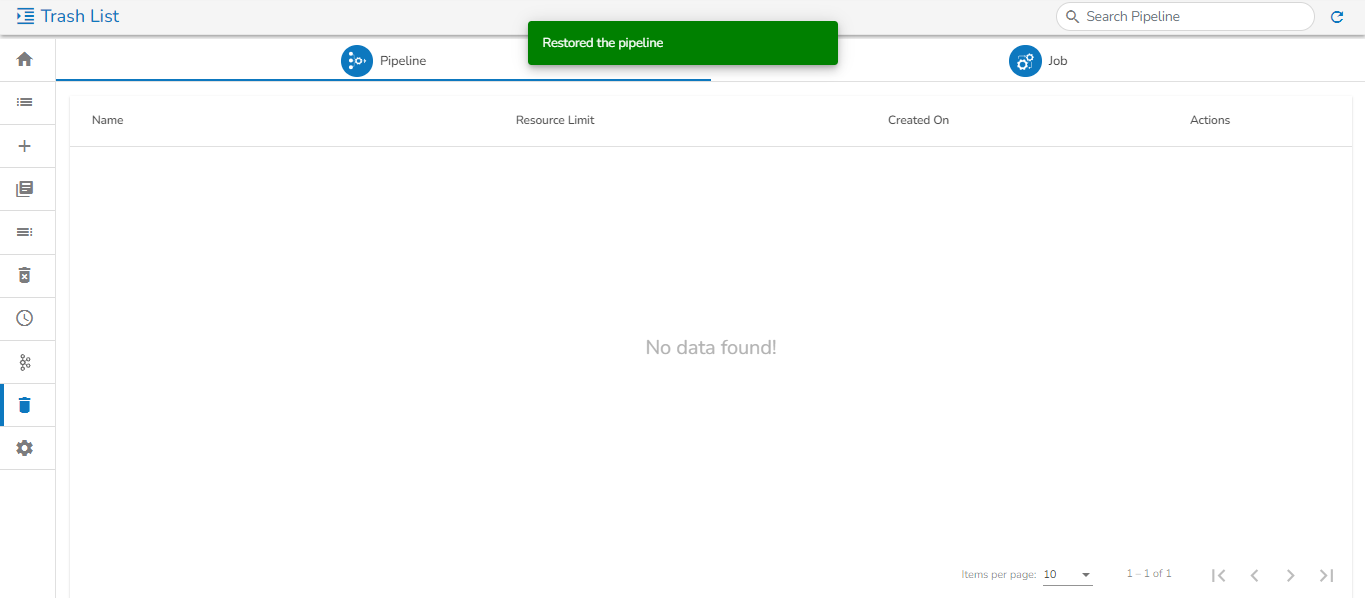Open the delete-bin X icon in sidebar
The image size is (1365, 598).
(25, 275)
